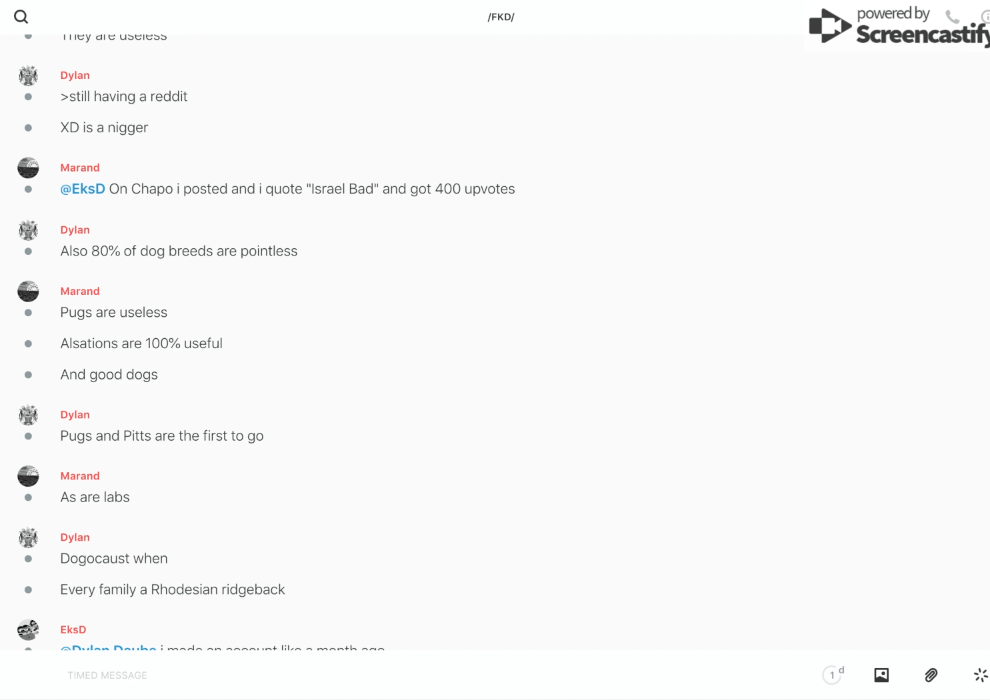
Task: Click the EksD username near the bottom
Action: 73,630
